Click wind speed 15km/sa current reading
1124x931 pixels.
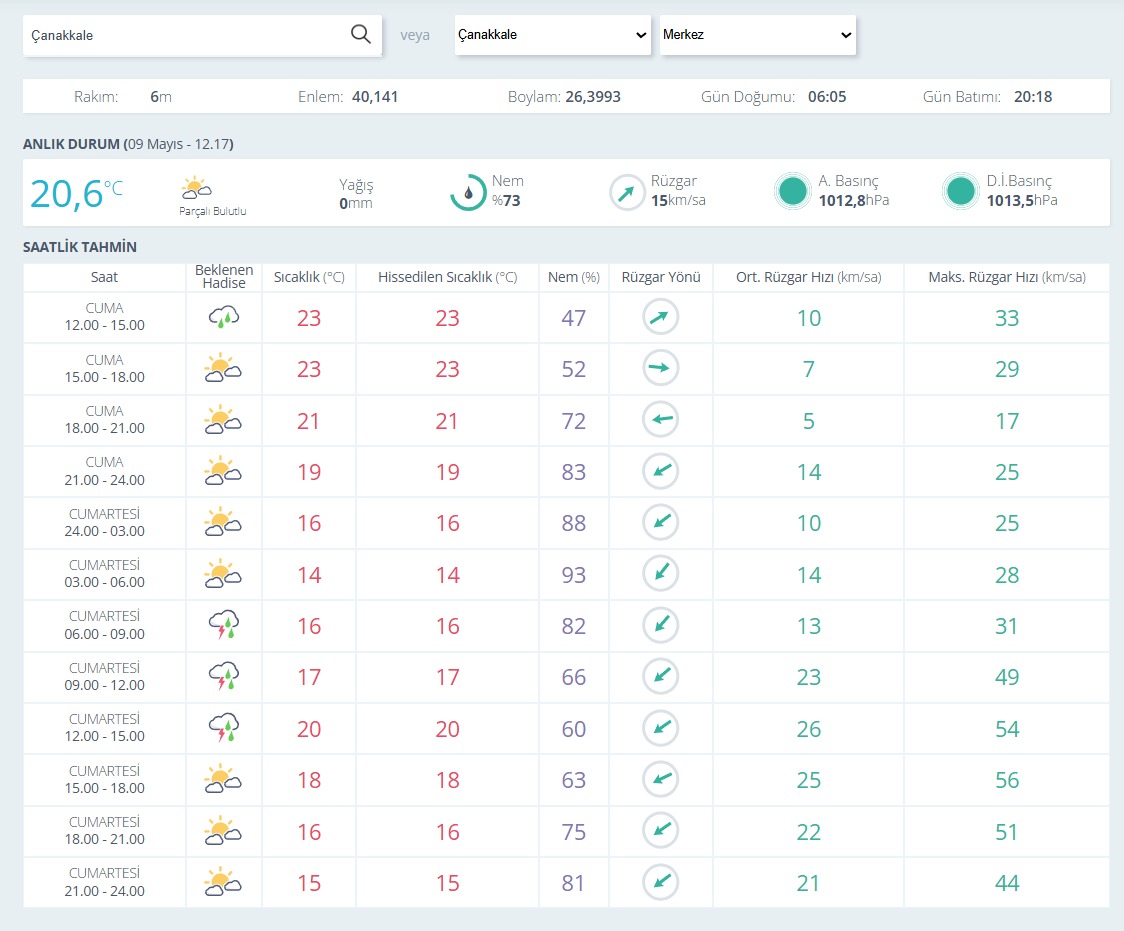pos(678,201)
